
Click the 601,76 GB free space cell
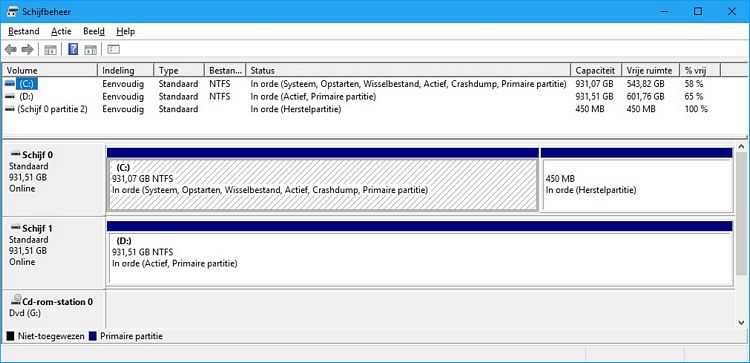tap(645, 97)
